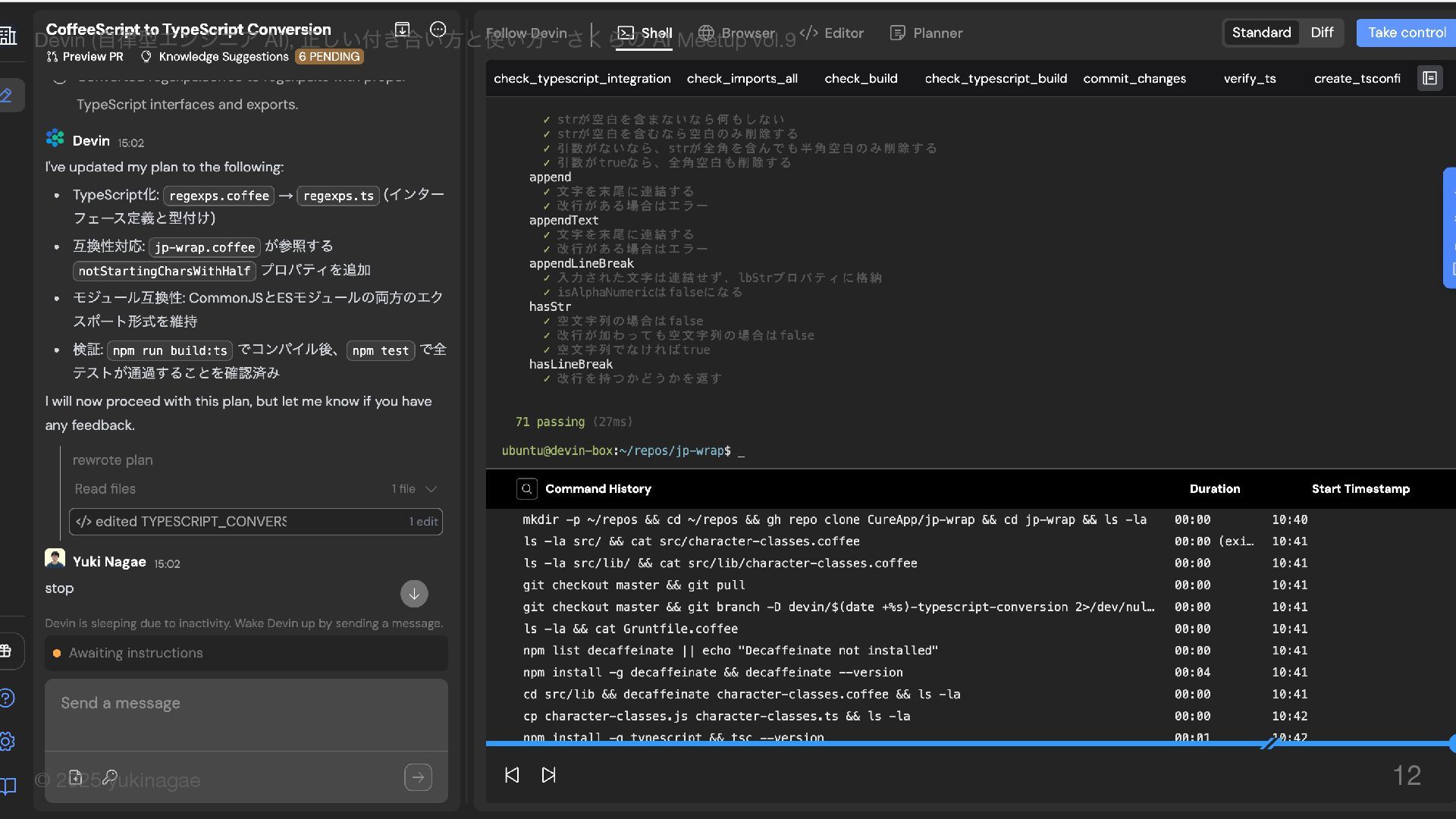Click the blue session timeline progress bar
This screenshot has height=819, width=1456.
click(x=969, y=744)
